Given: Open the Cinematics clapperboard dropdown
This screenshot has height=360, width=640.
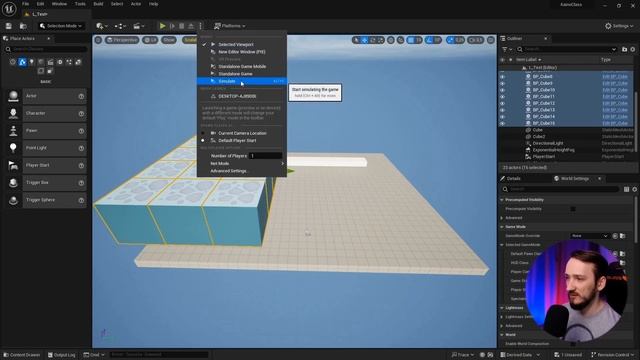Looking at the screenshot, I should pos(139,26).
